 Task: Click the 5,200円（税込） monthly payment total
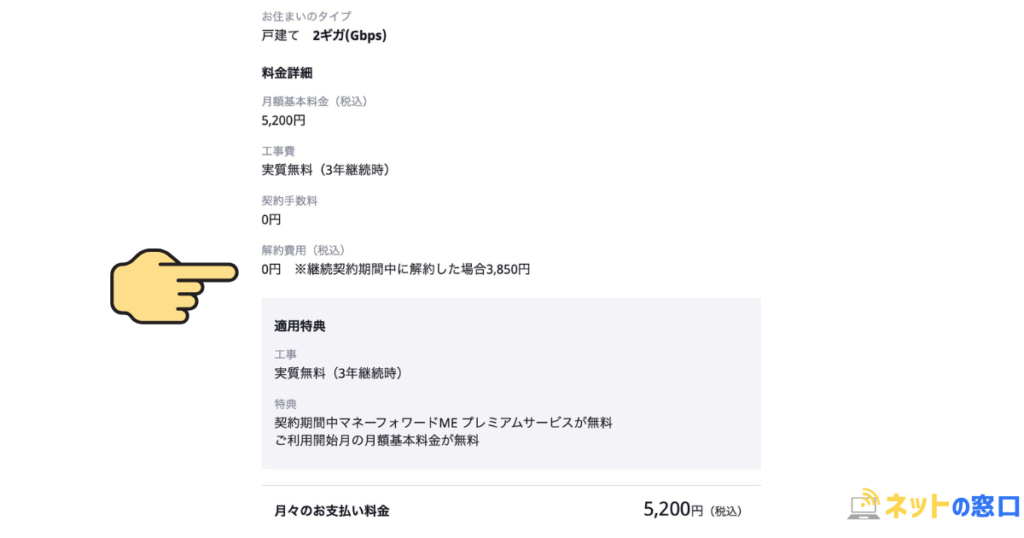692,510
